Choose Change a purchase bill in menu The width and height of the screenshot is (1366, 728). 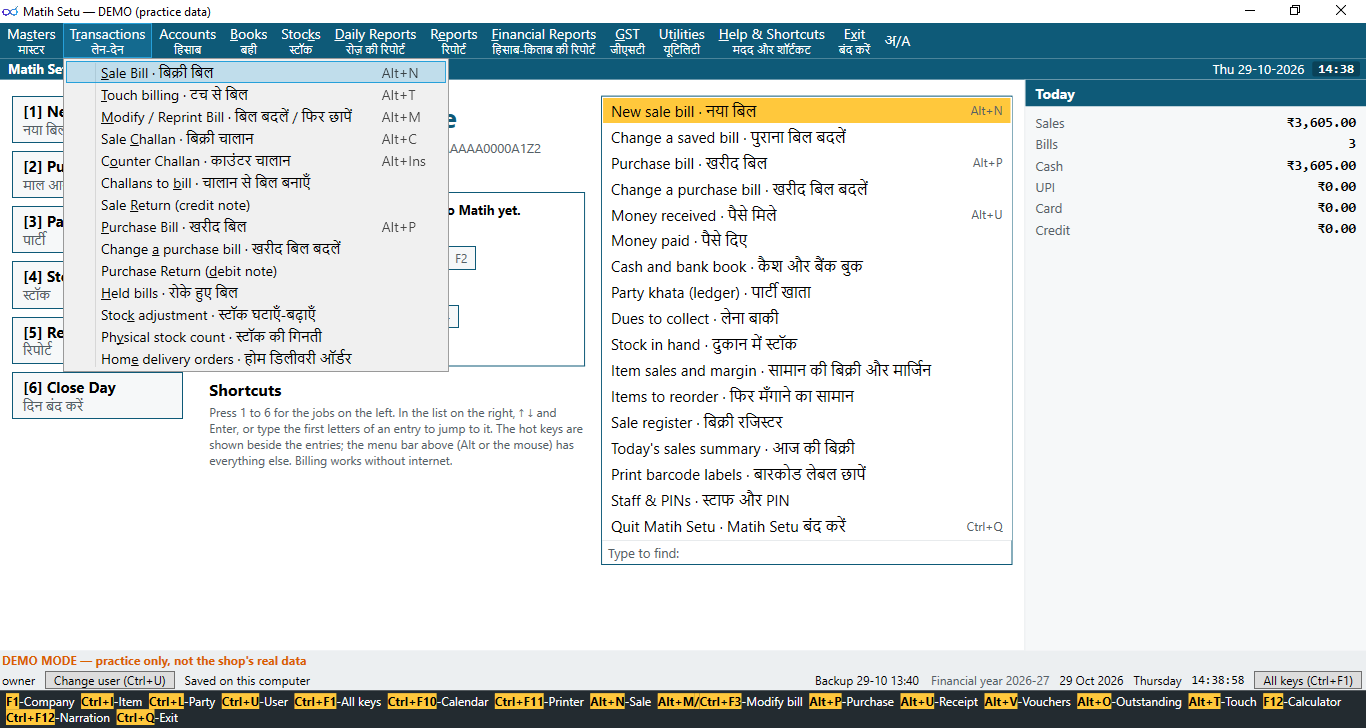257,249
